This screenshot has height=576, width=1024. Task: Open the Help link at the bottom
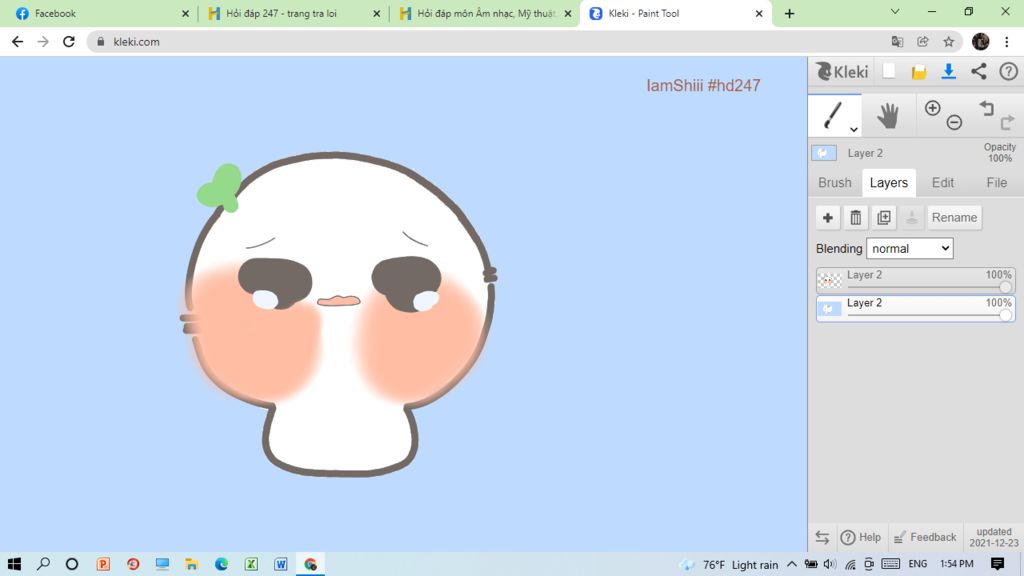tap(861, 537)
